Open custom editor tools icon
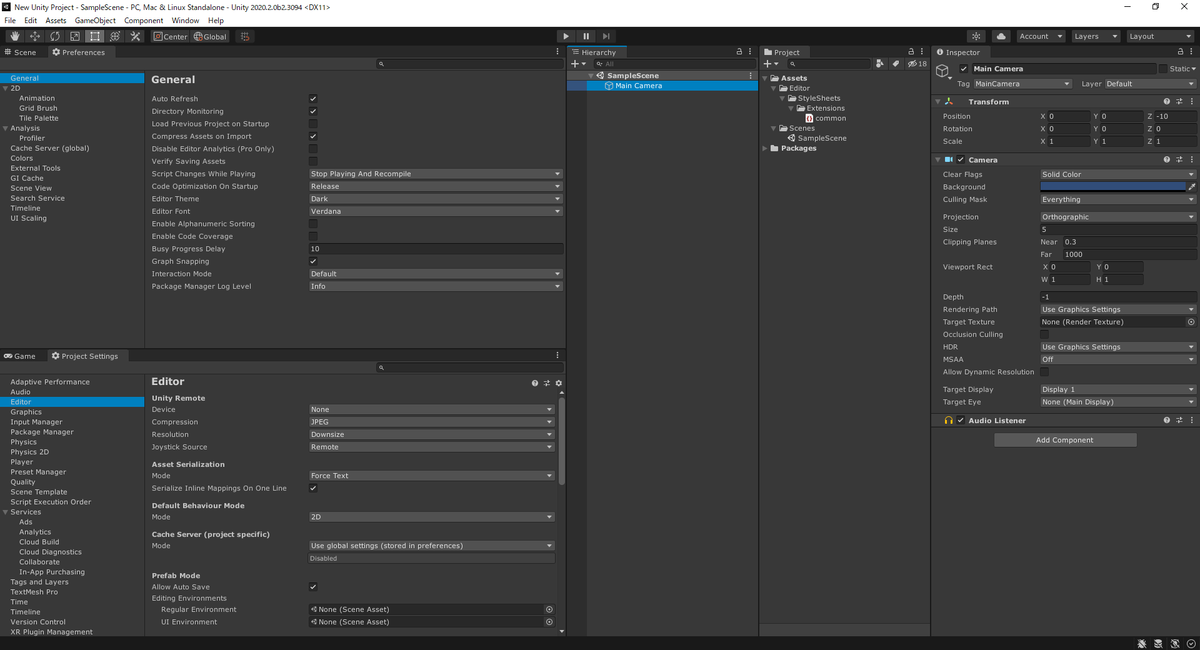The height and width of the screenshot is (650, 1200). (135, 36)
